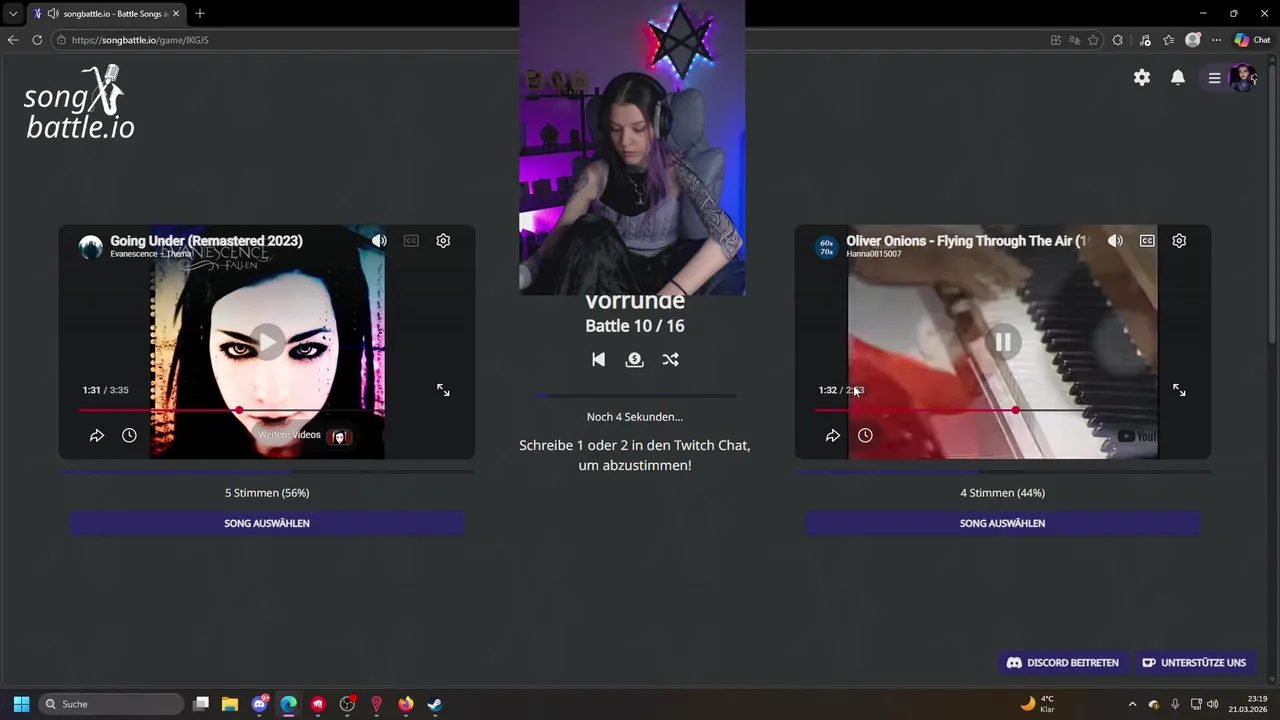This screenshot has height=720, width=1280.
Task: Click the Going Under progress bar
Action: click(x=267, y=410)
